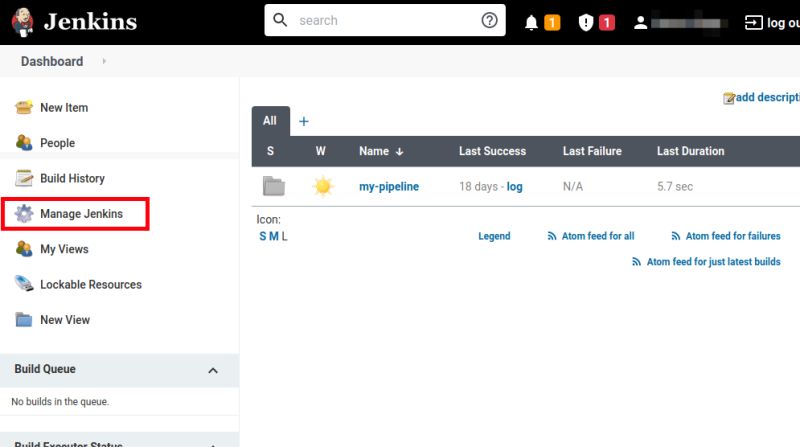Open last success log link
Viewport: 800px width, 447px height.
pyautogui.click(x=514, y=187)
